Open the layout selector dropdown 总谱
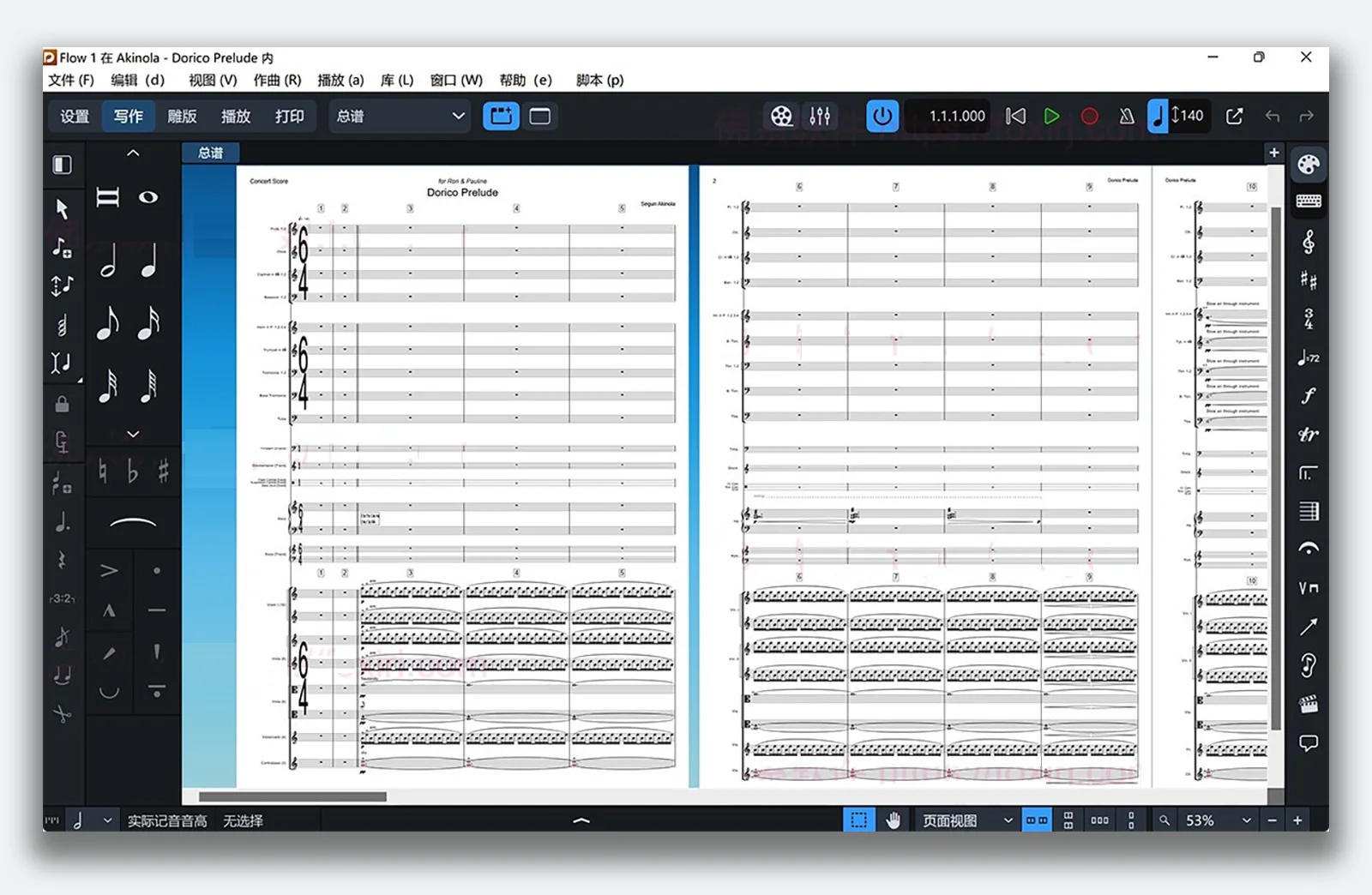The image size is (1372, 895). (x=400, y=116)
